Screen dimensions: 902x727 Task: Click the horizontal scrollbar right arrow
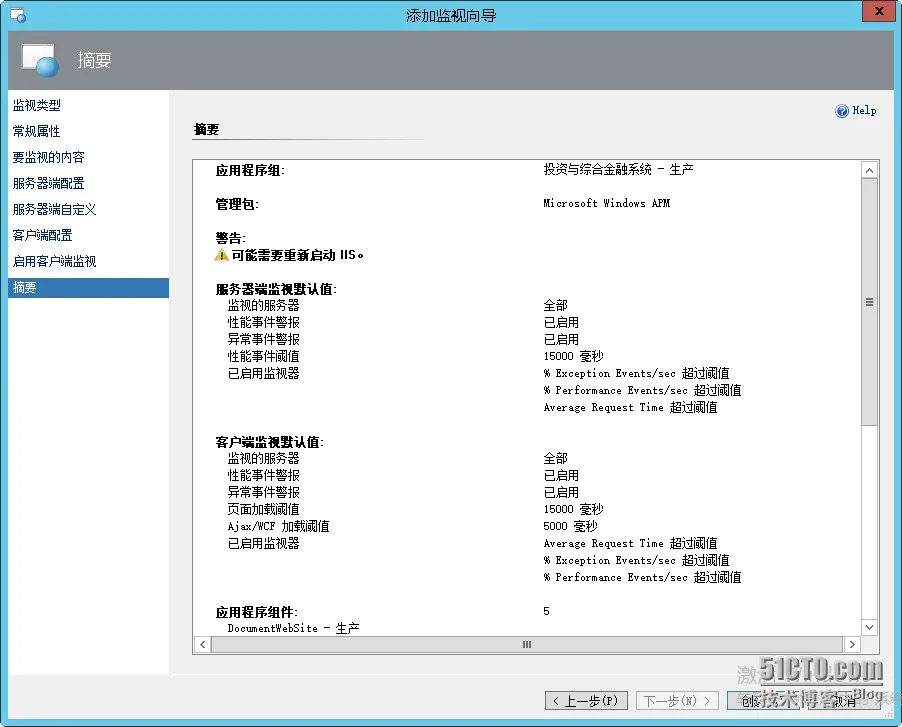pos(852,644)
